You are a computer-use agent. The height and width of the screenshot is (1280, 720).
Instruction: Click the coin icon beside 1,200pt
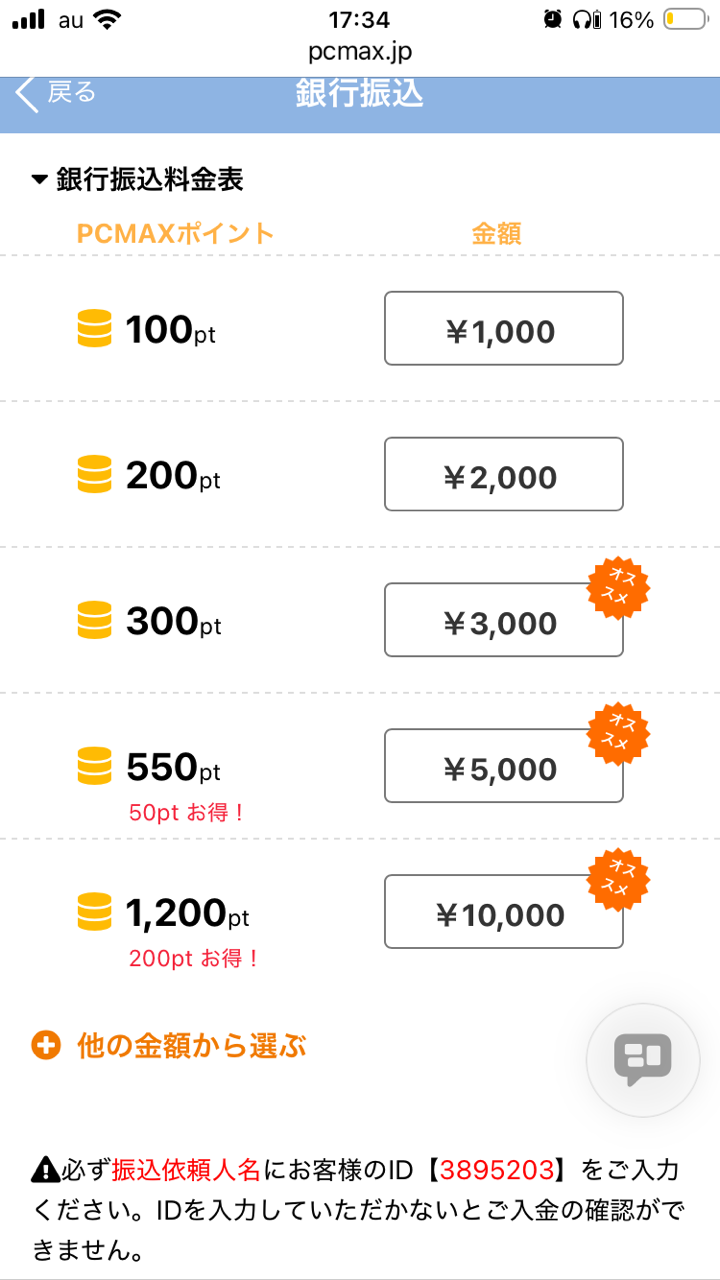click(x=94, y=912)
